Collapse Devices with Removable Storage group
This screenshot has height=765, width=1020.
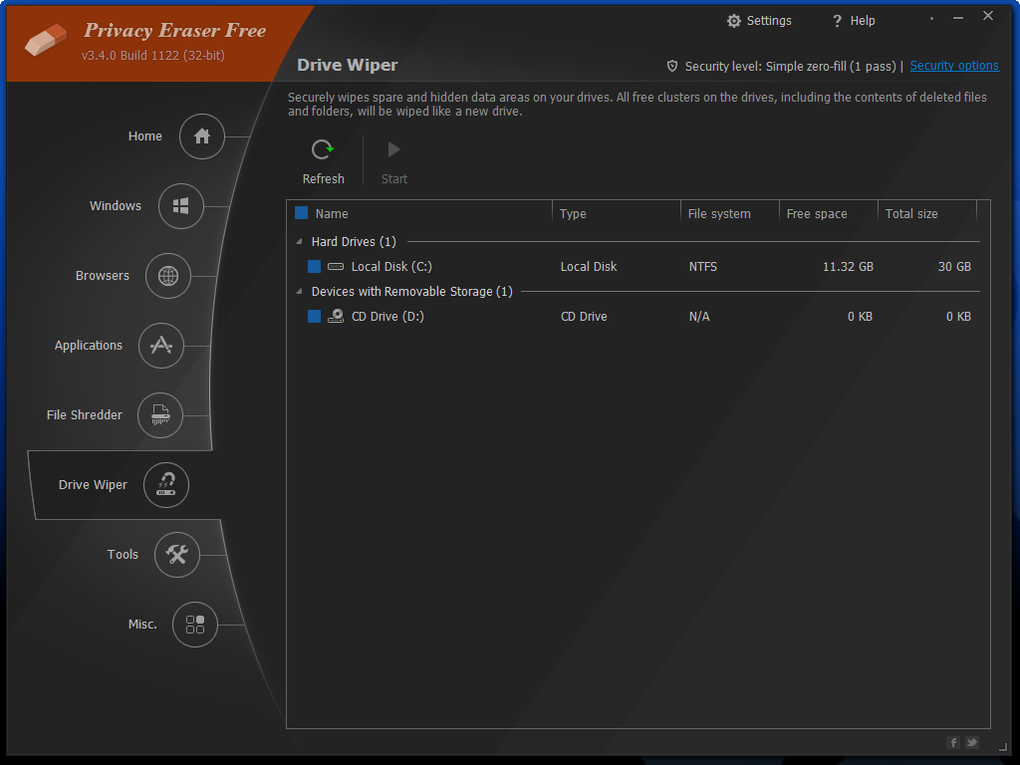[299, 291]
